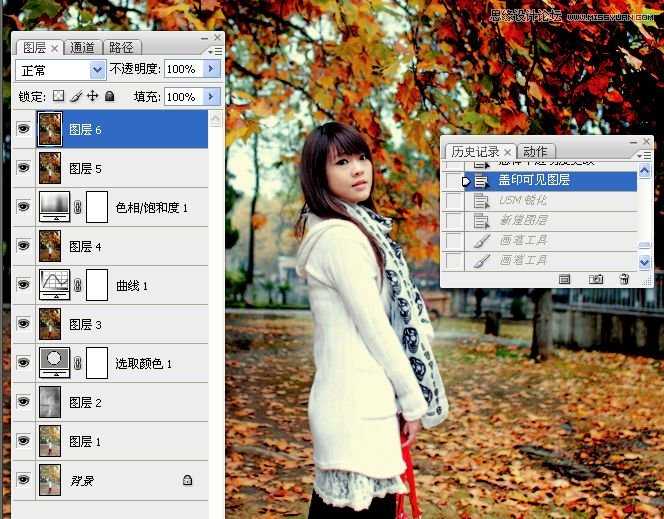The image size is (664, 519).
Task: Hide 图层 3 with its eye icon
Action: tap(24, 323)
